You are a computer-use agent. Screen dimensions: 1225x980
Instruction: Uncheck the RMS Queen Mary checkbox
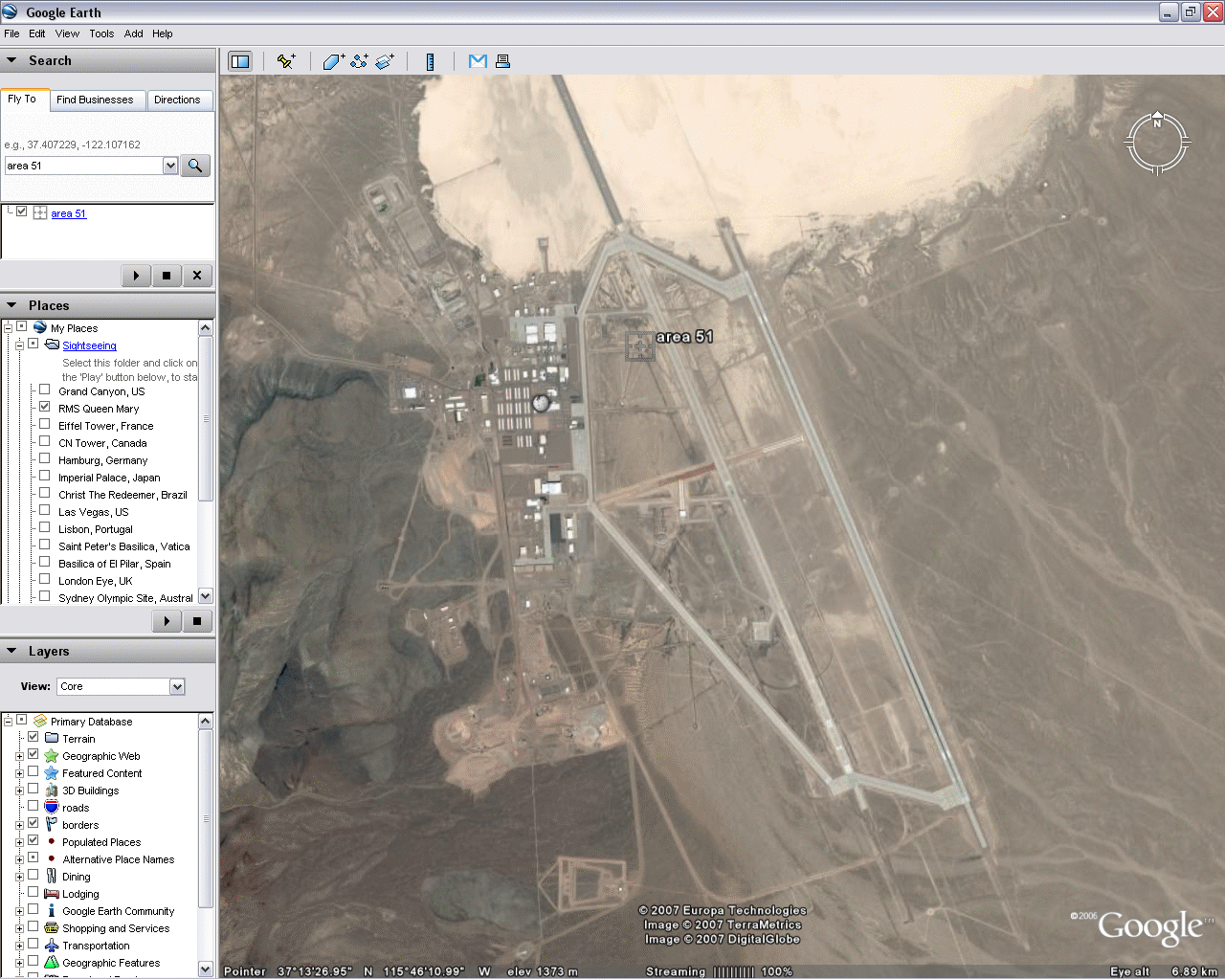45,408
